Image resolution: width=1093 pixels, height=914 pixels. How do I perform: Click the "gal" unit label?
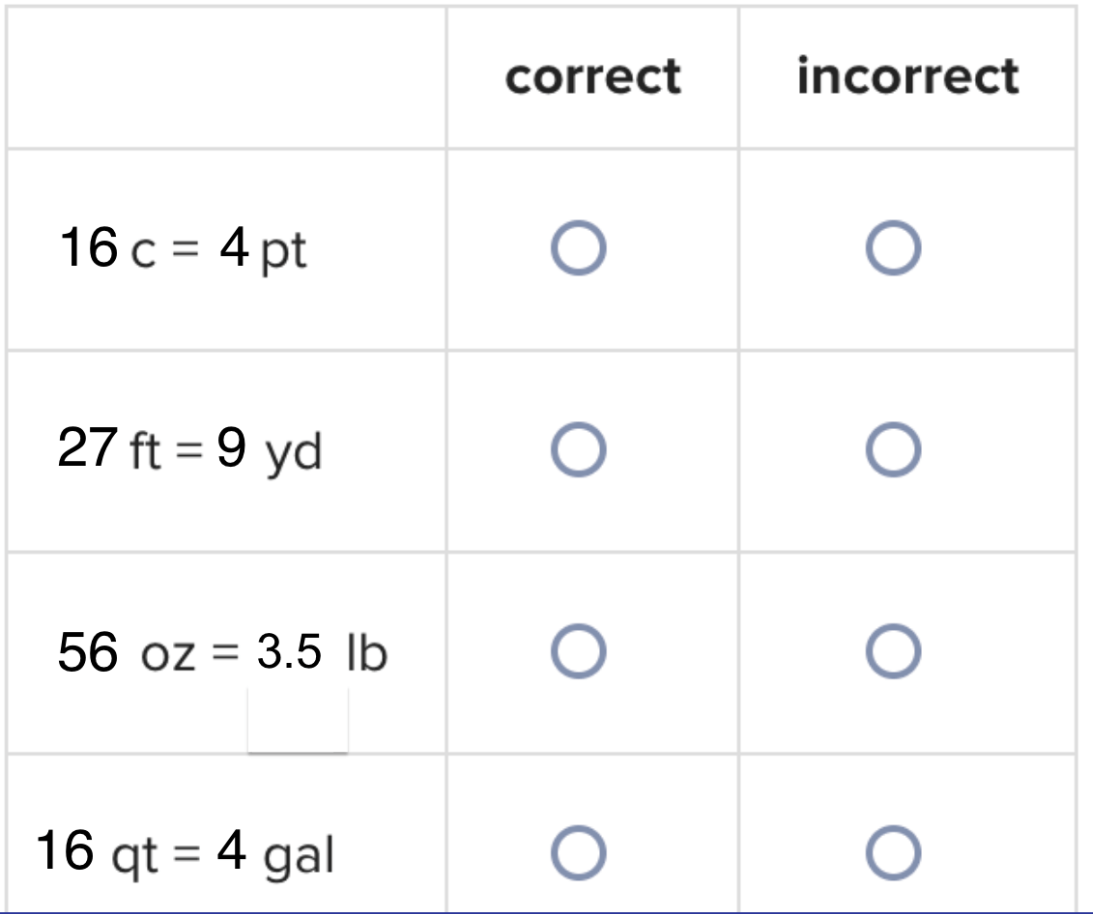[x=299, y=856]
